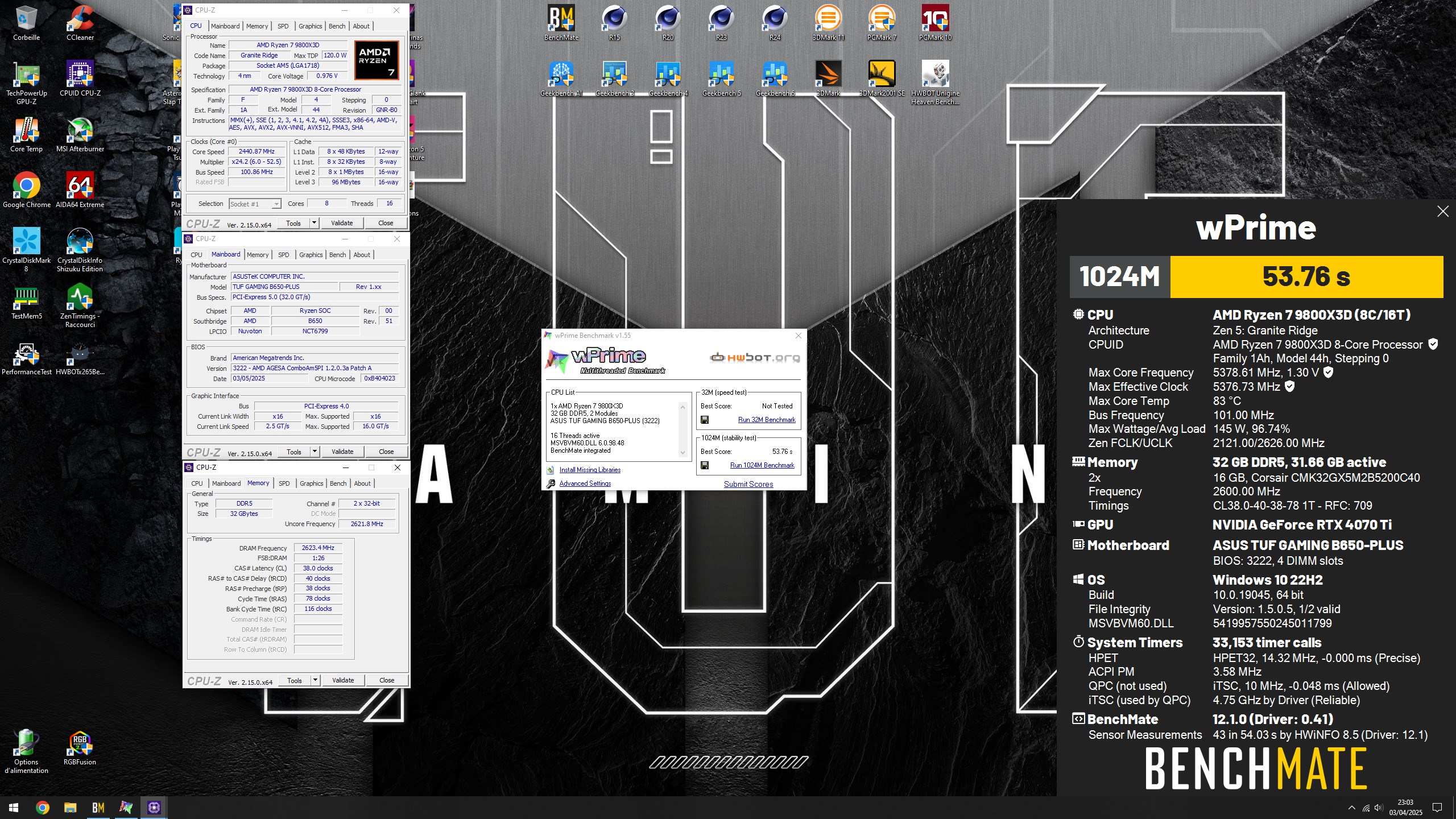The height and width of the screenshot is (819, 1456).
Task: Open the TestMem5 desktop icon
Action: [27, 301]
